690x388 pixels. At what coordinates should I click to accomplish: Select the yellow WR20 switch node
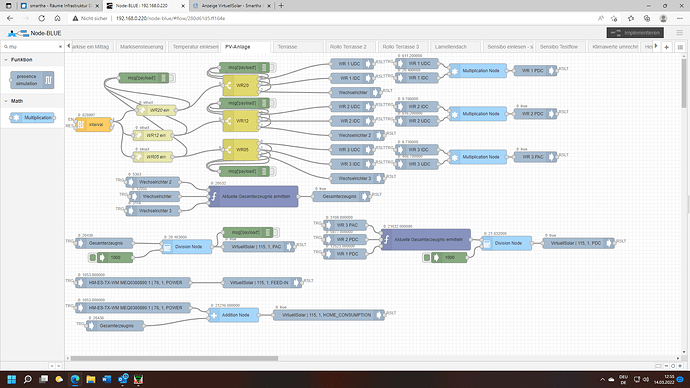click(x=241, y=85)
